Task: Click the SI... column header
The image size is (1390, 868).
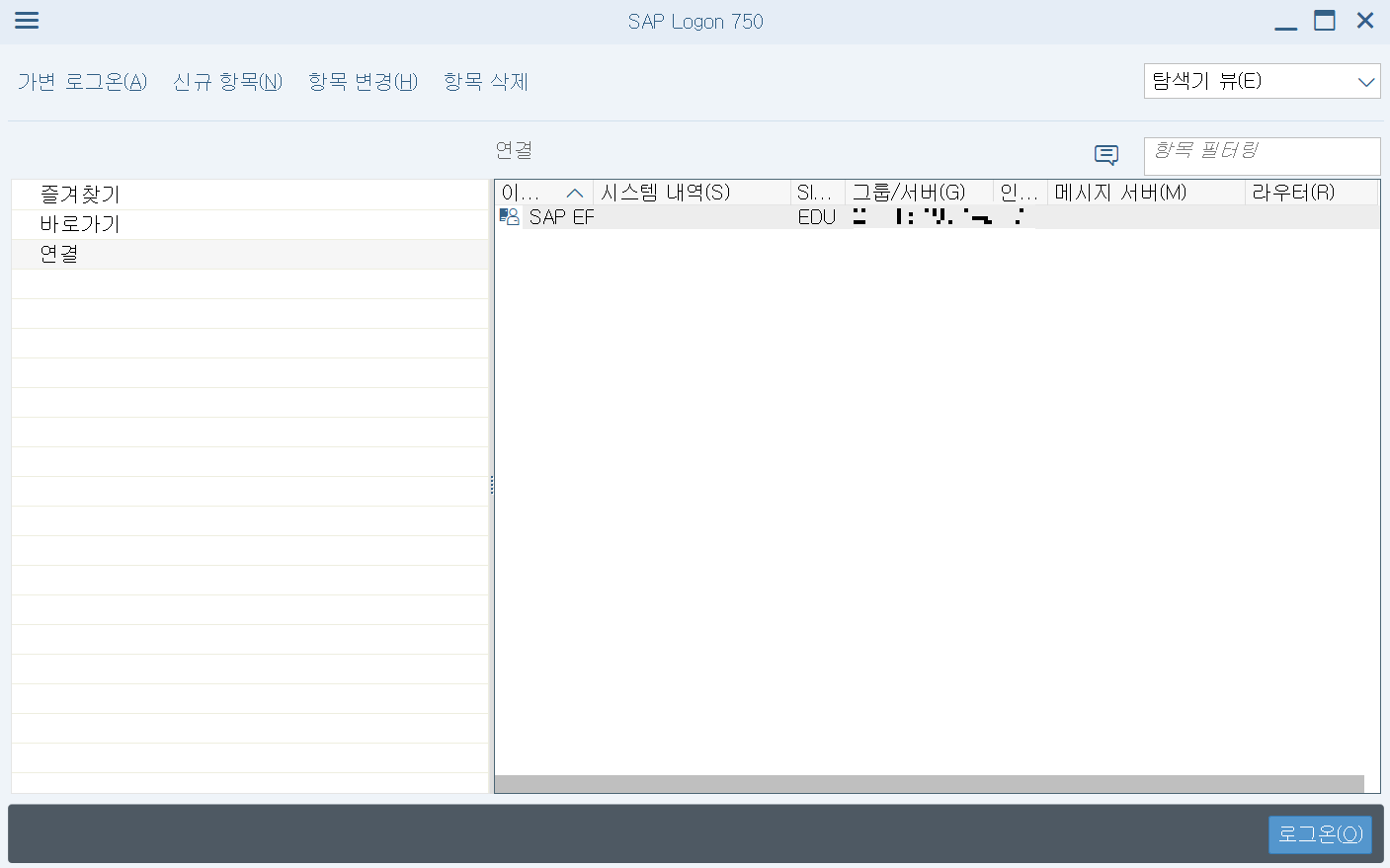Action: click(x=817, y=193)
